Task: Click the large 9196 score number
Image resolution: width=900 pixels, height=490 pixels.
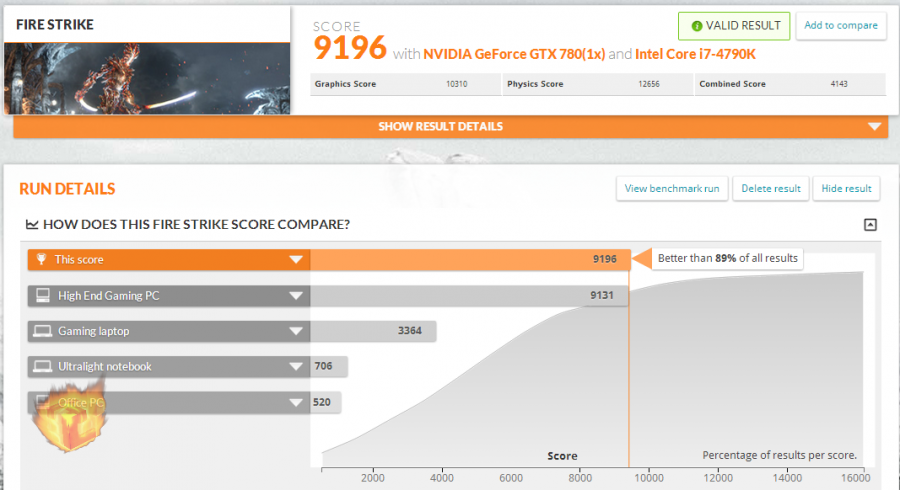Action: pos(350,48)
